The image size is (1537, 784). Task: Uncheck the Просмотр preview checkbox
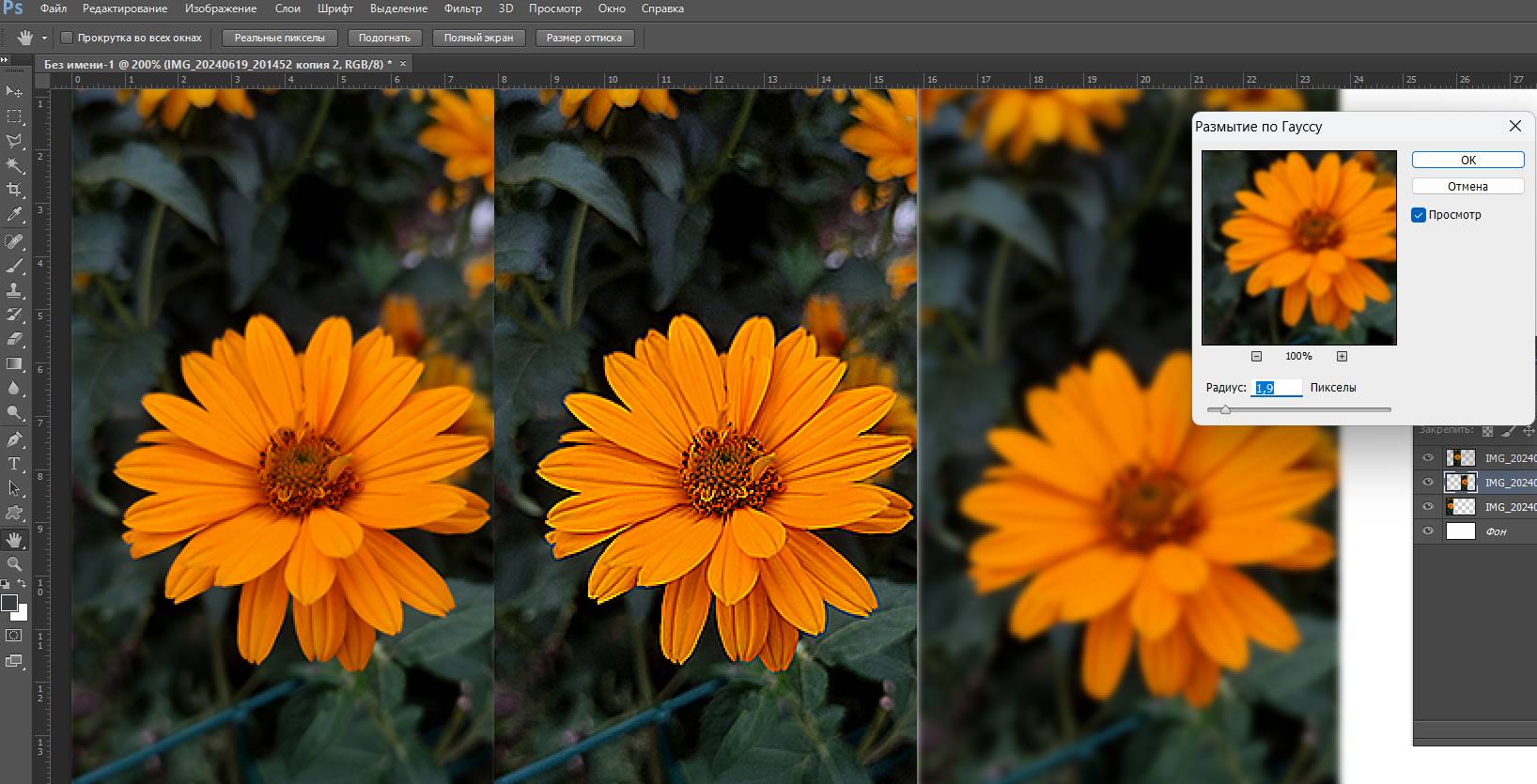(1419, 215)
